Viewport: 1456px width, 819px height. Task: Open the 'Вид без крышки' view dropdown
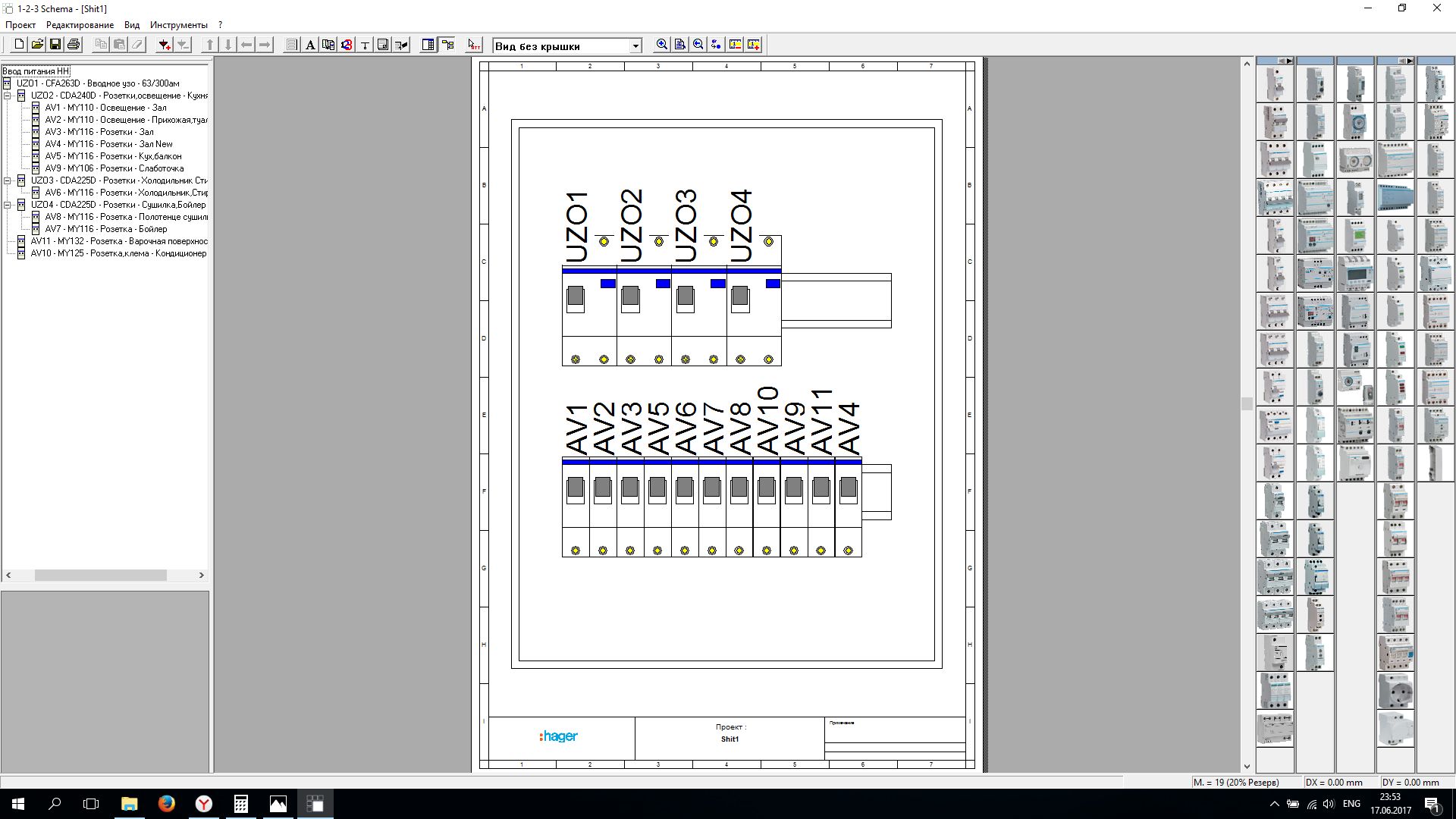pyautogui.click(x=635, y=46)
